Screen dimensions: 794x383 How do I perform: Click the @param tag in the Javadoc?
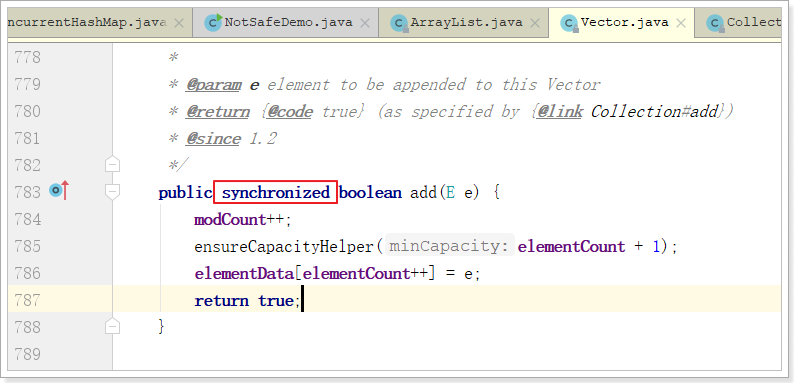coord(213,85)
